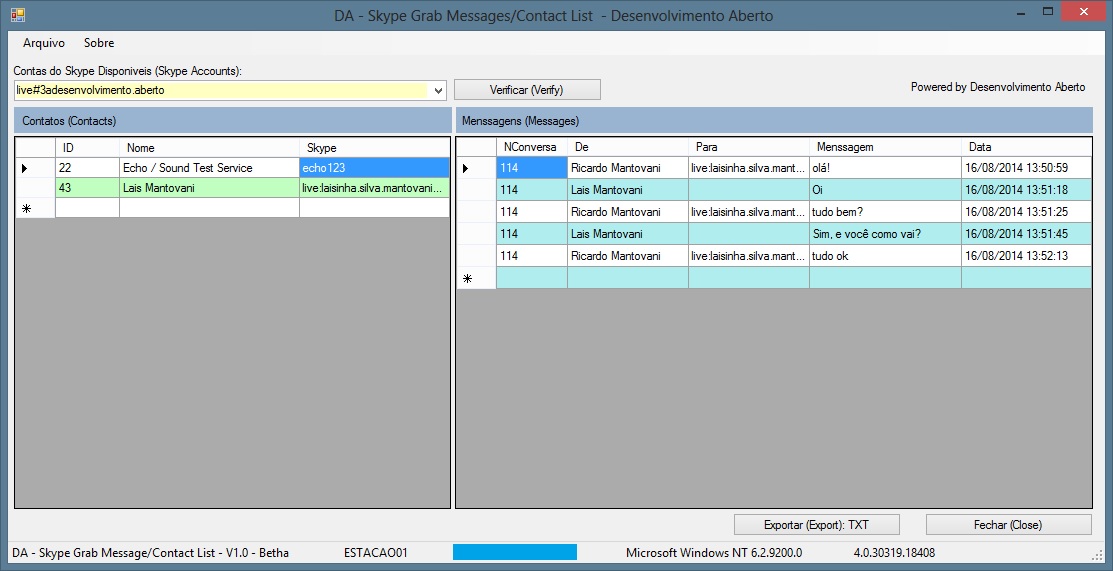Sort contacts by the ID column header
Image resolution: width=1113 pixels, height=571 pixels.
tap(87, 148)
